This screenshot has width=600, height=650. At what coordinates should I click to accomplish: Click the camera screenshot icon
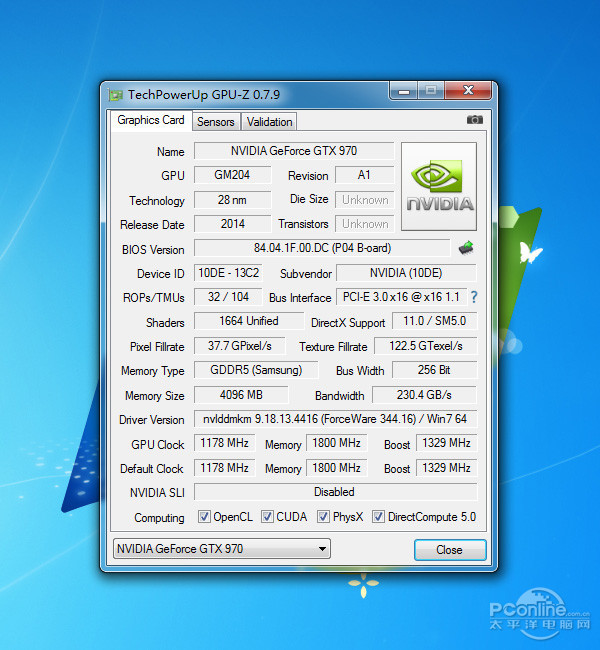(474, 120)
